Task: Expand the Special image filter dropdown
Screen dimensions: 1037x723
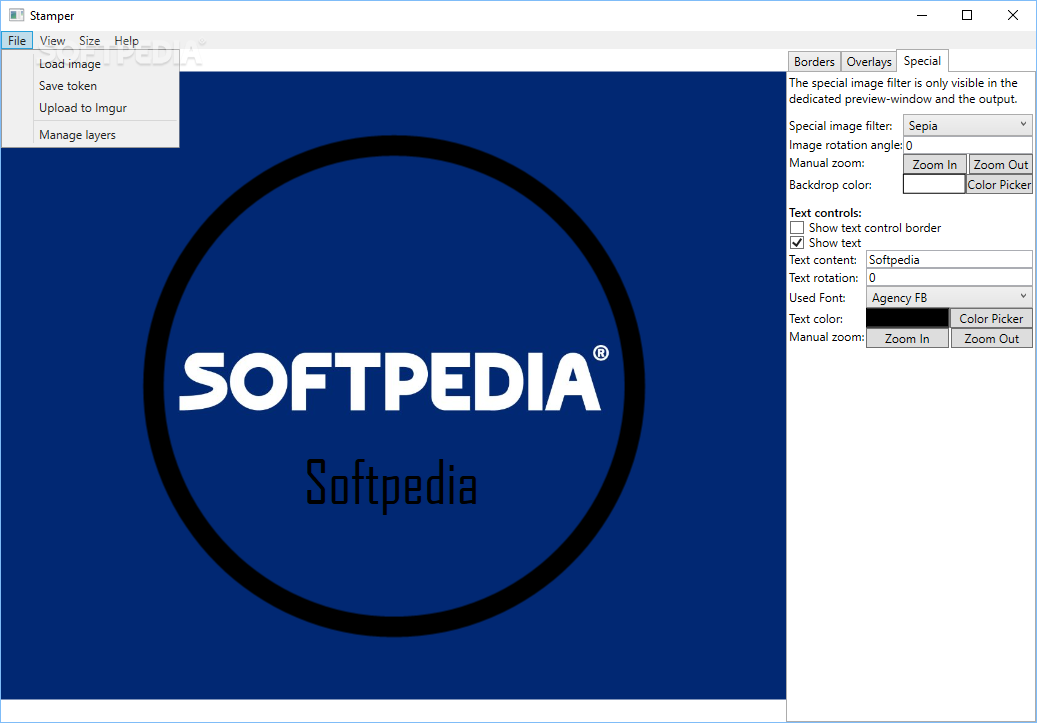Action: [x=967, y=125]
